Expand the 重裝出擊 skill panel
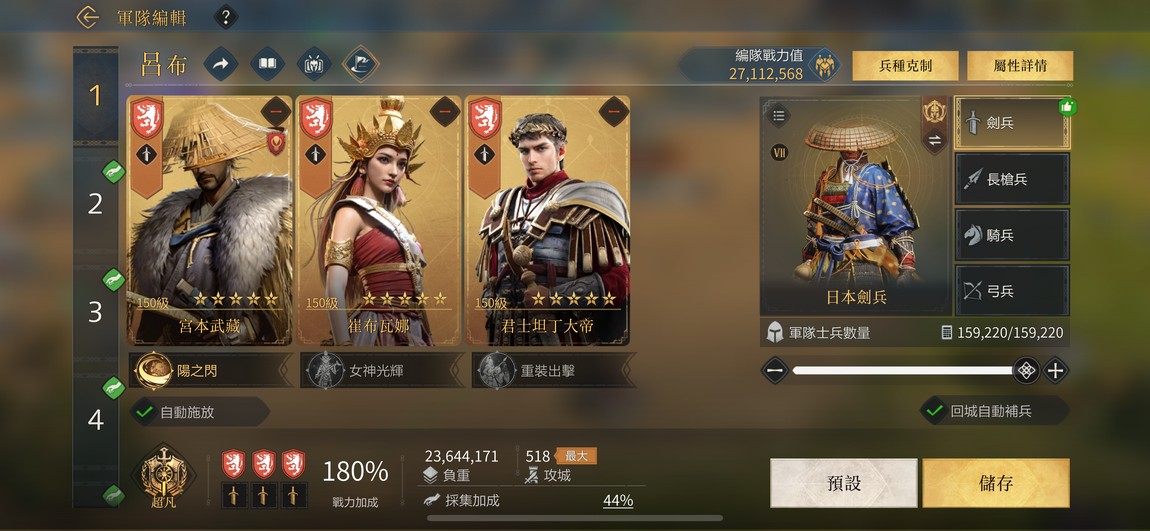 554,370
